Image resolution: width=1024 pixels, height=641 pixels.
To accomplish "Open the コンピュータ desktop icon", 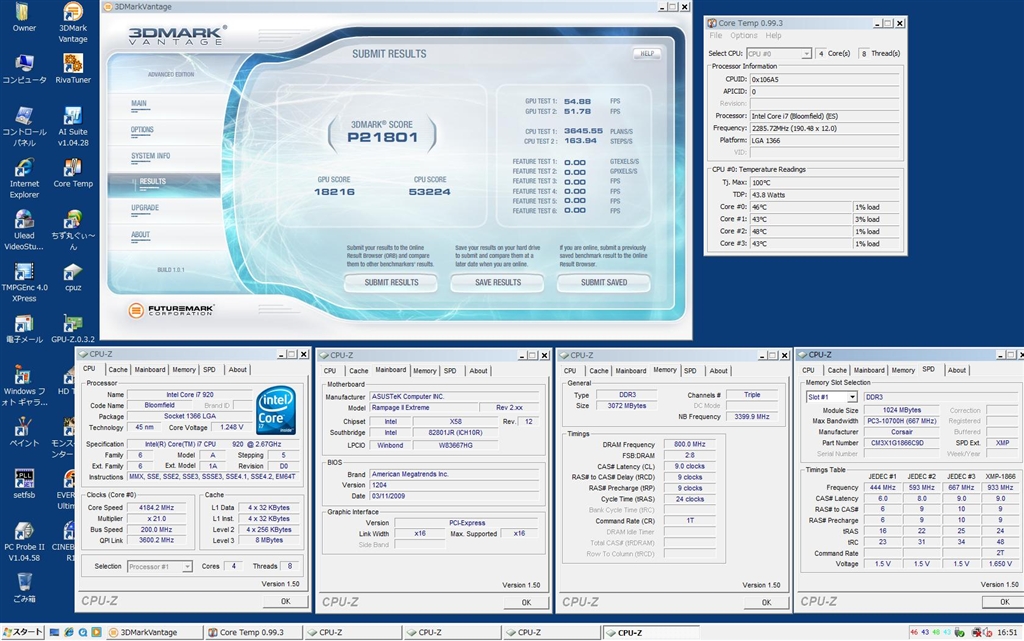I will [24, 69].
